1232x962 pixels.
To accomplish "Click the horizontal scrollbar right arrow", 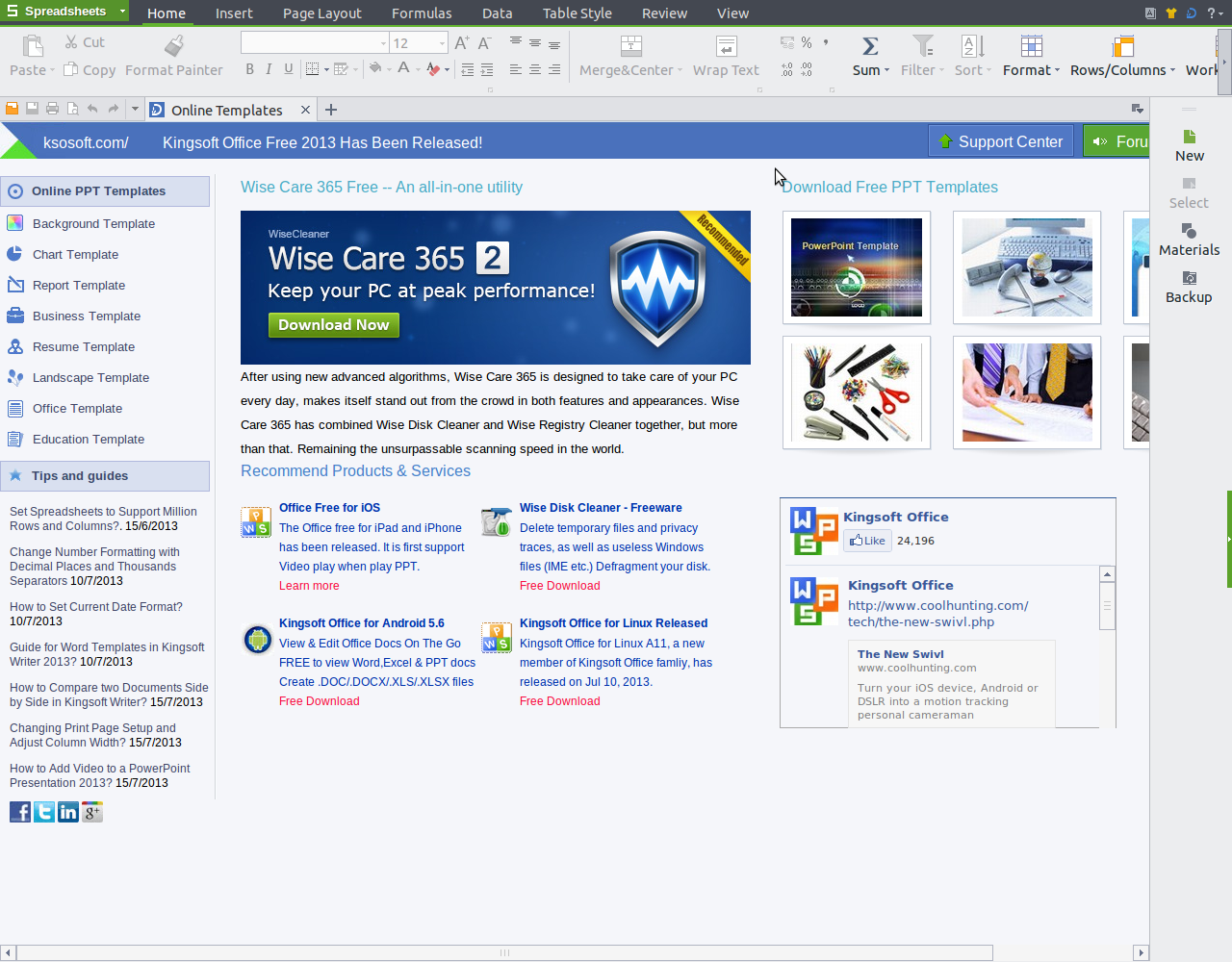I will click(x=1141, y=952).
